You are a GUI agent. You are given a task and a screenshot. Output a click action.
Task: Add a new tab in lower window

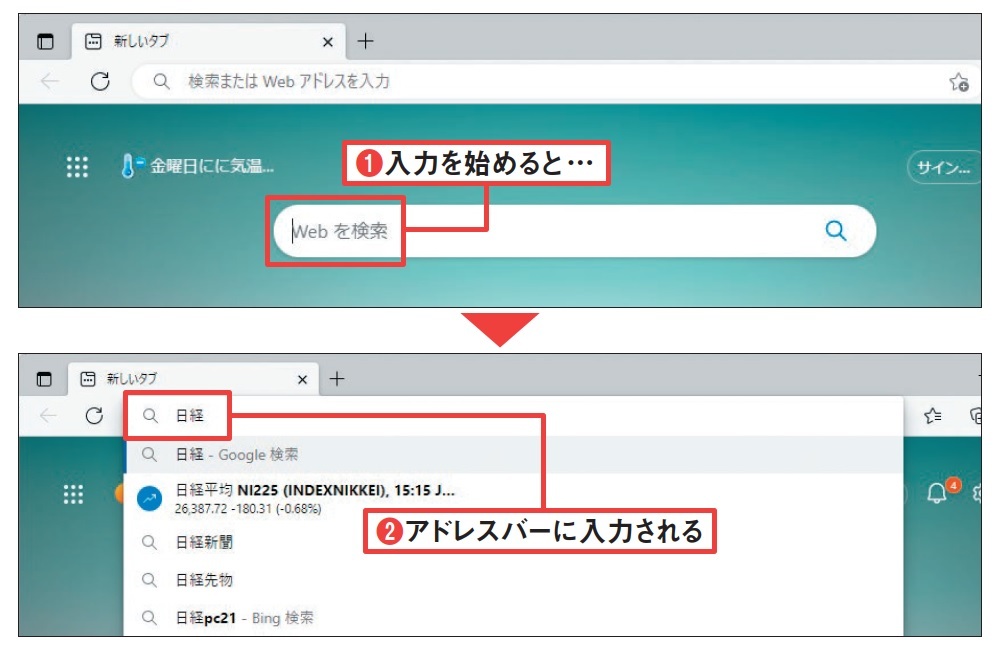(x=337, y=379)
